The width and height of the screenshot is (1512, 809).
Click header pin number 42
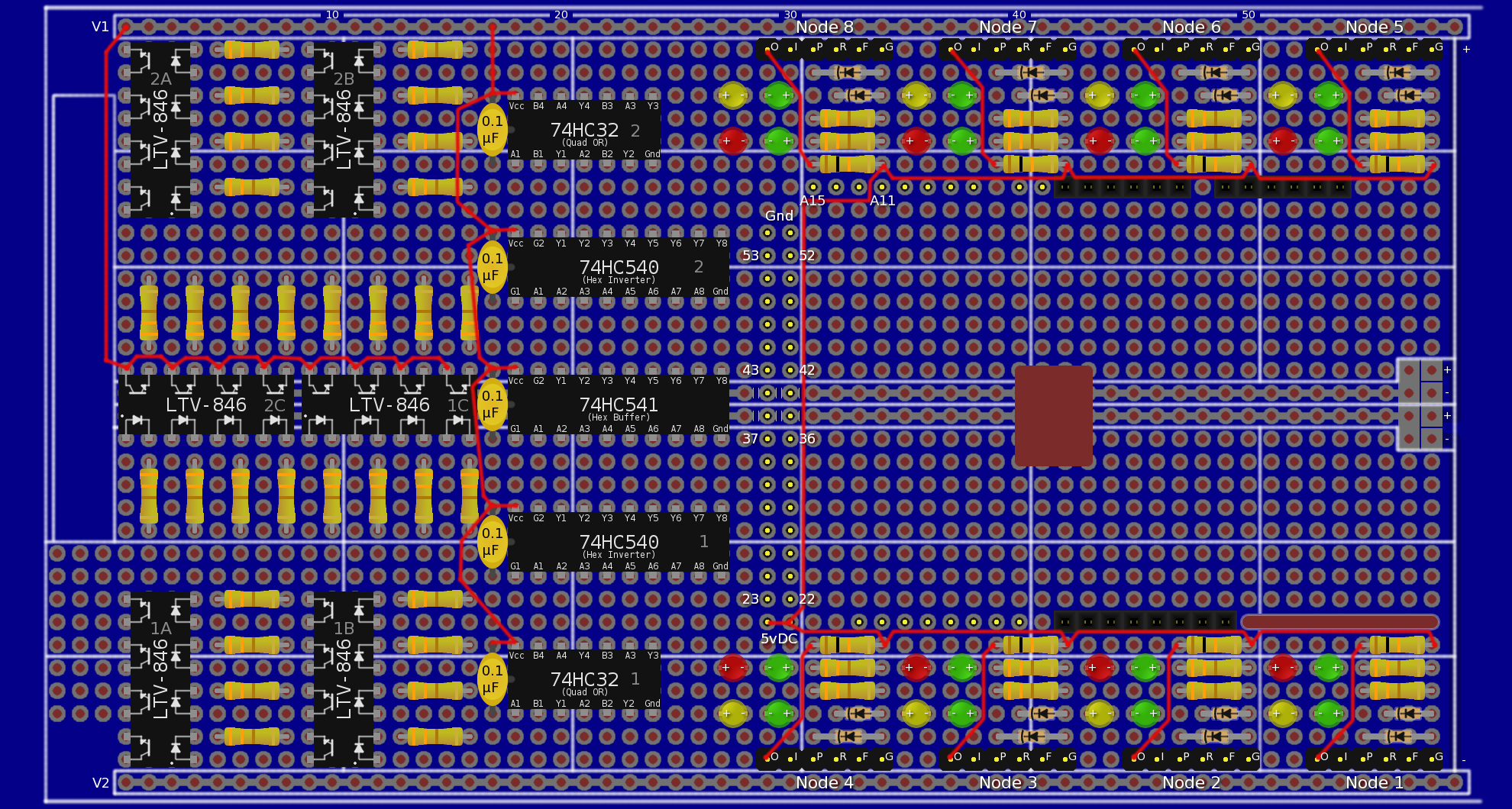click(807, 370)
